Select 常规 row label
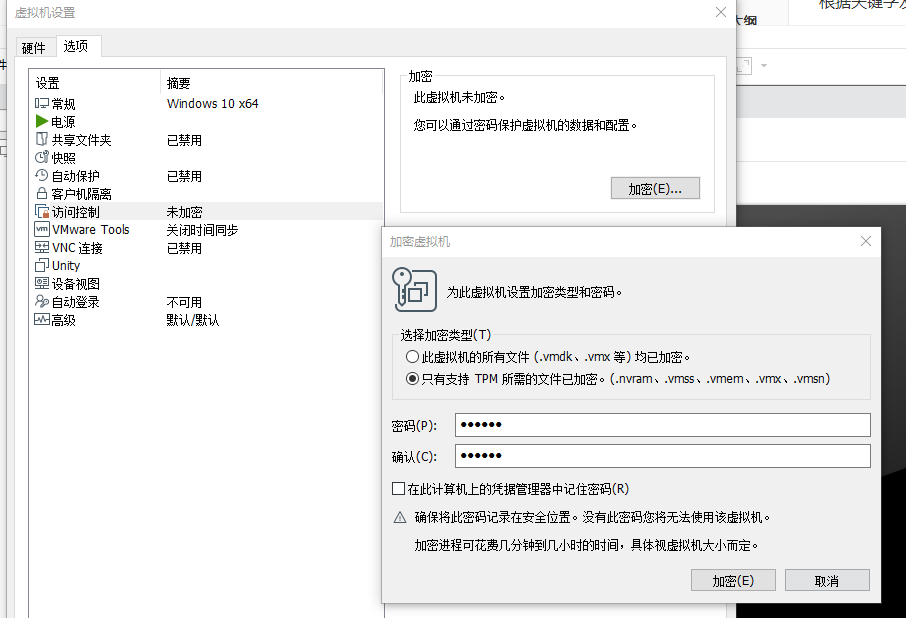Screen dimensions: 906x618 click(x=64, y=104)
